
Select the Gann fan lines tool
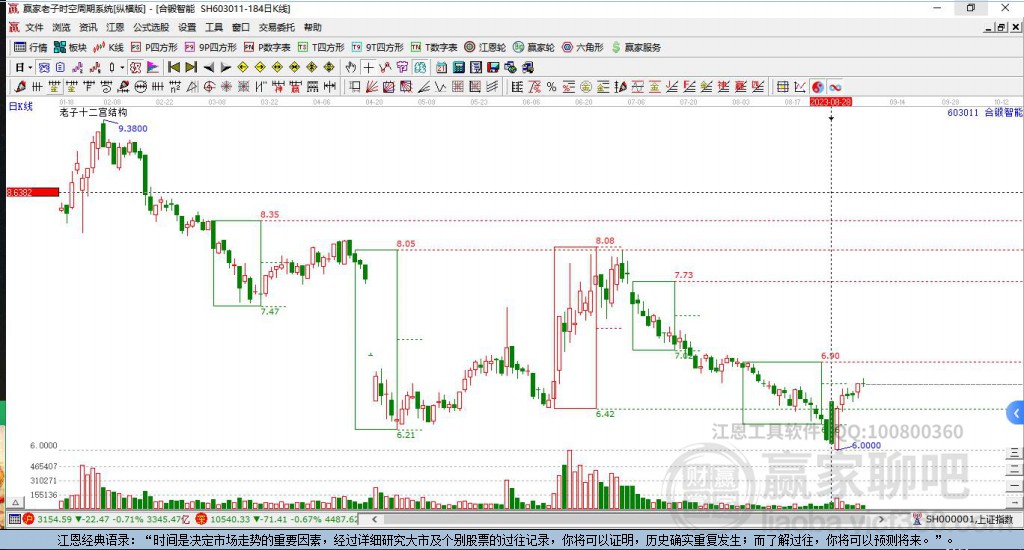coord(372,86)
